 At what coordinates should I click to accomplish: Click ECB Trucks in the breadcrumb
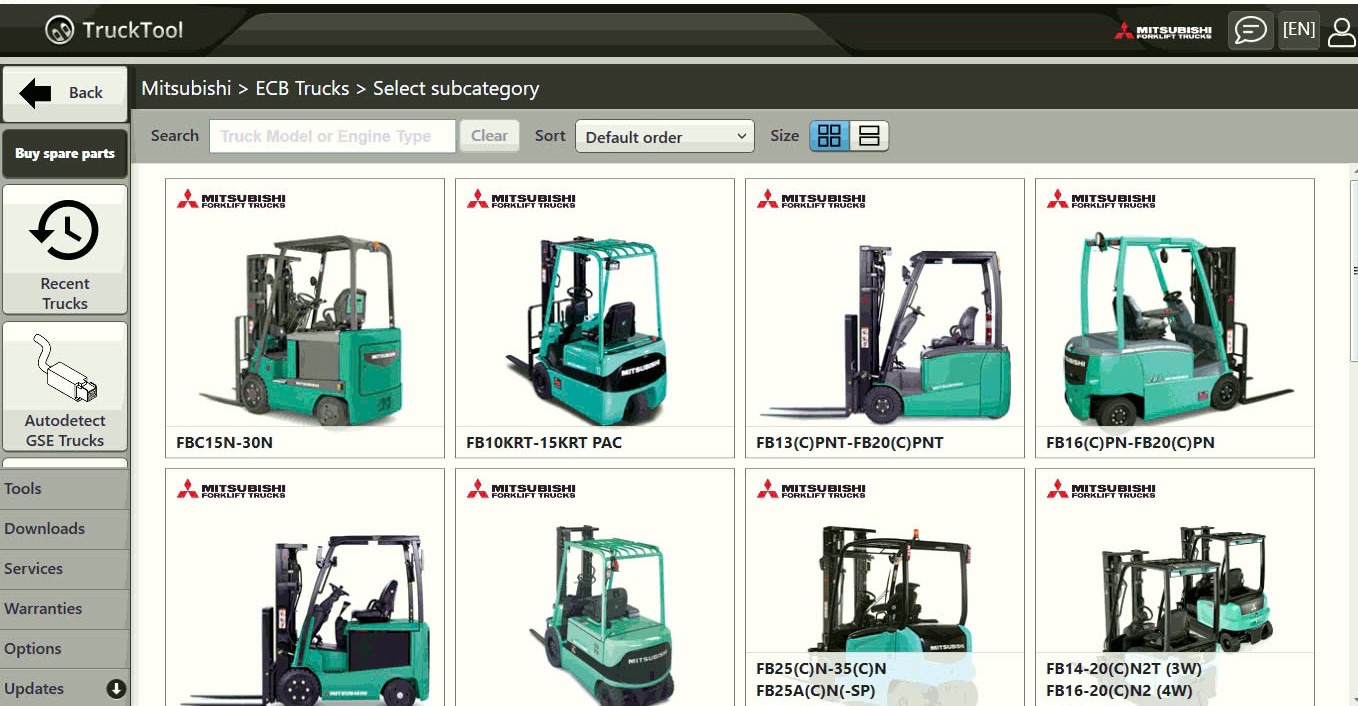[x=302, y=88]
